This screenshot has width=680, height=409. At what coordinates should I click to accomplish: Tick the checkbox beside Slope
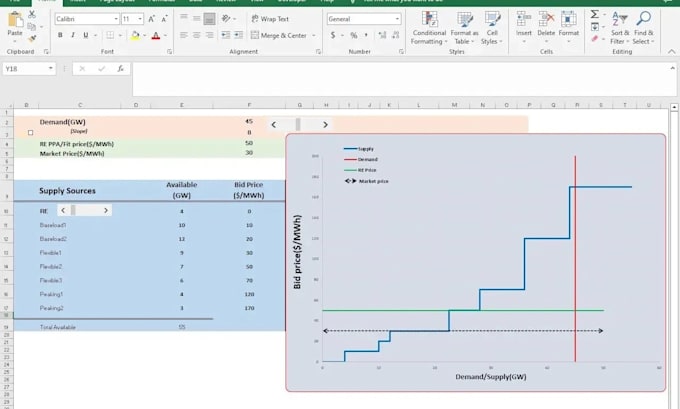[30, 133]
